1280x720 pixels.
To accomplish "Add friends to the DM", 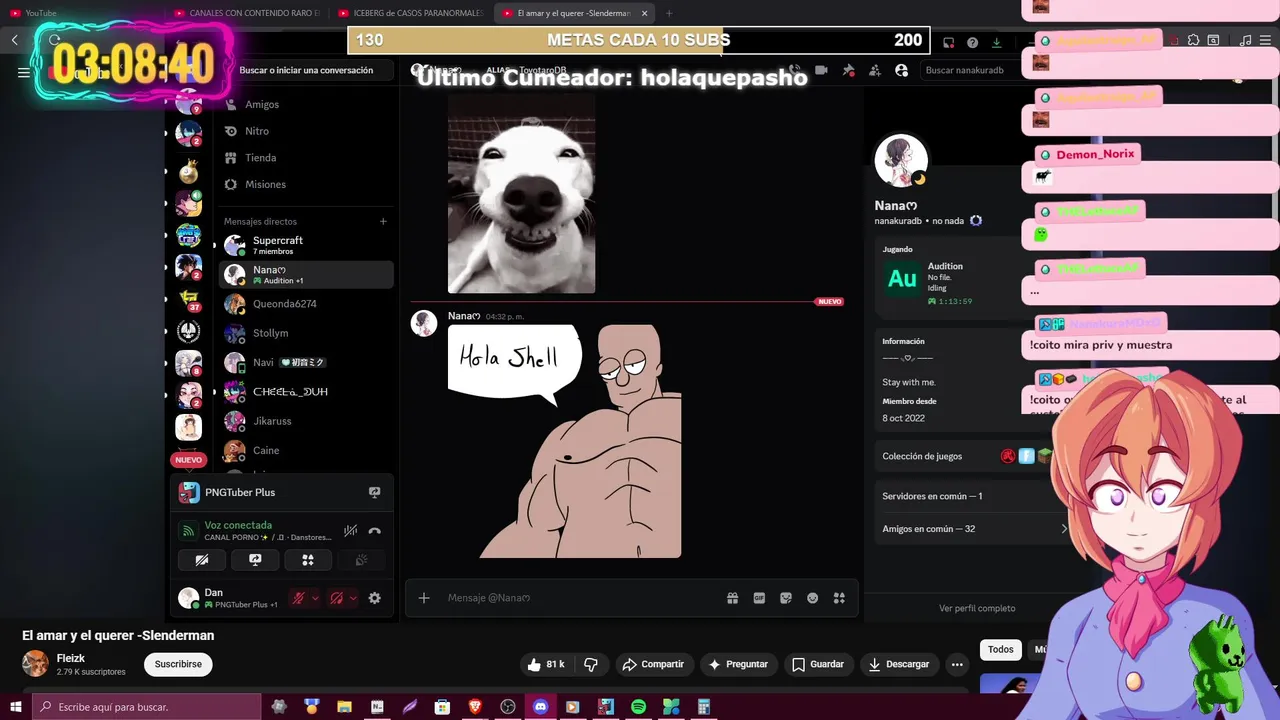I will (875, 70).
